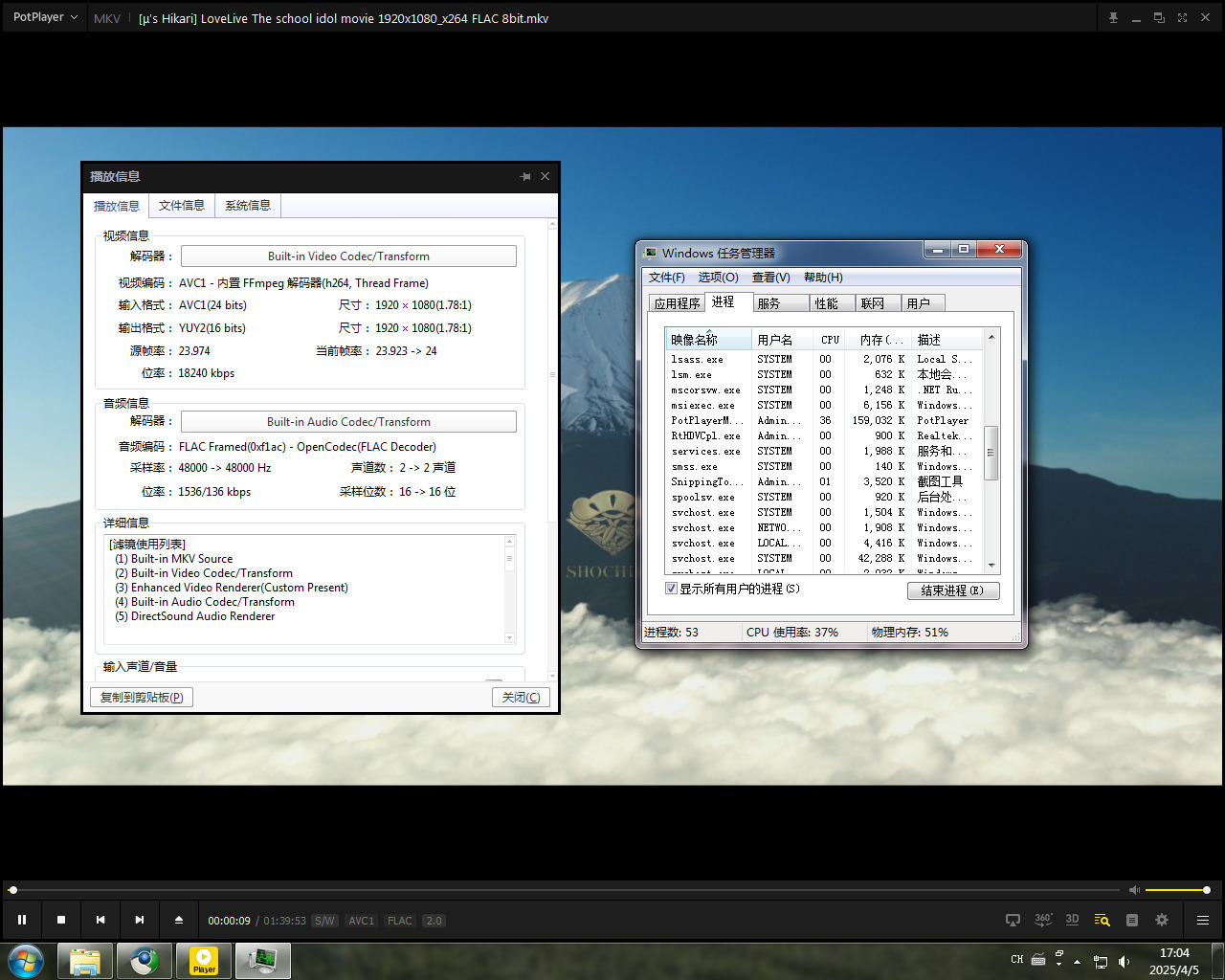The height and width of the screenshot is (980, 1225).
Task: Open the 选项(O) menu
Action: 719,278
